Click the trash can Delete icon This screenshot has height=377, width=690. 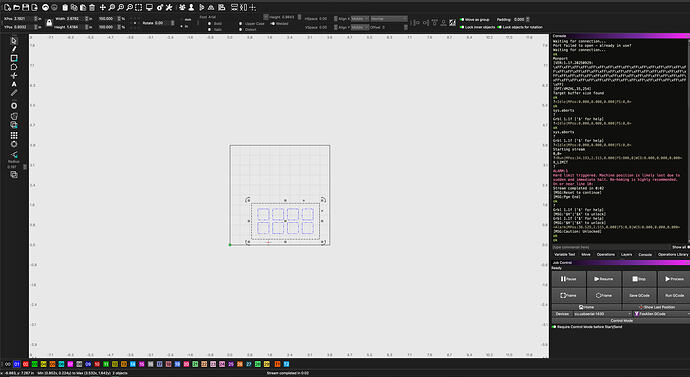(x=92, y=7)
